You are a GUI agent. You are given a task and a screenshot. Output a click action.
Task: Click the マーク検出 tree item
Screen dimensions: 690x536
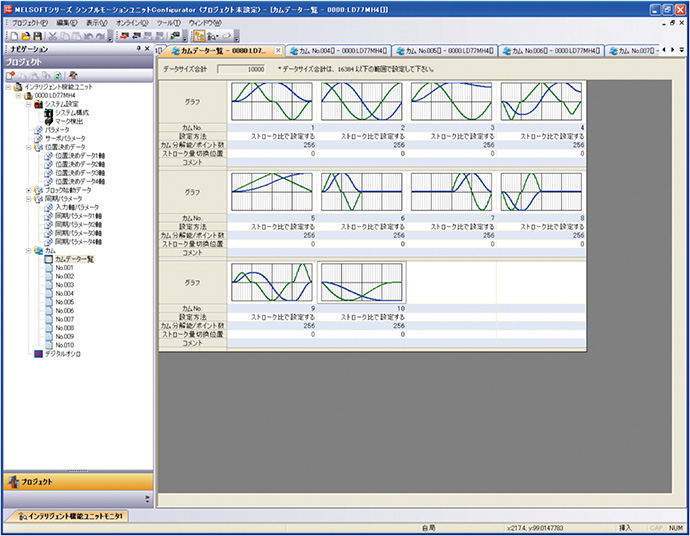[x=69, y=120]
